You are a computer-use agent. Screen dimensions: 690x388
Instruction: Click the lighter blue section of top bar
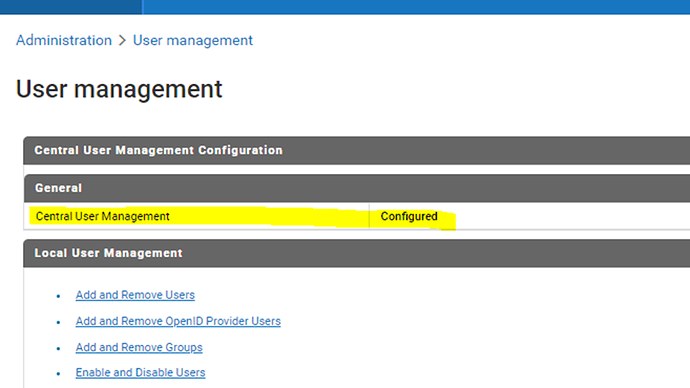point(416,7)
